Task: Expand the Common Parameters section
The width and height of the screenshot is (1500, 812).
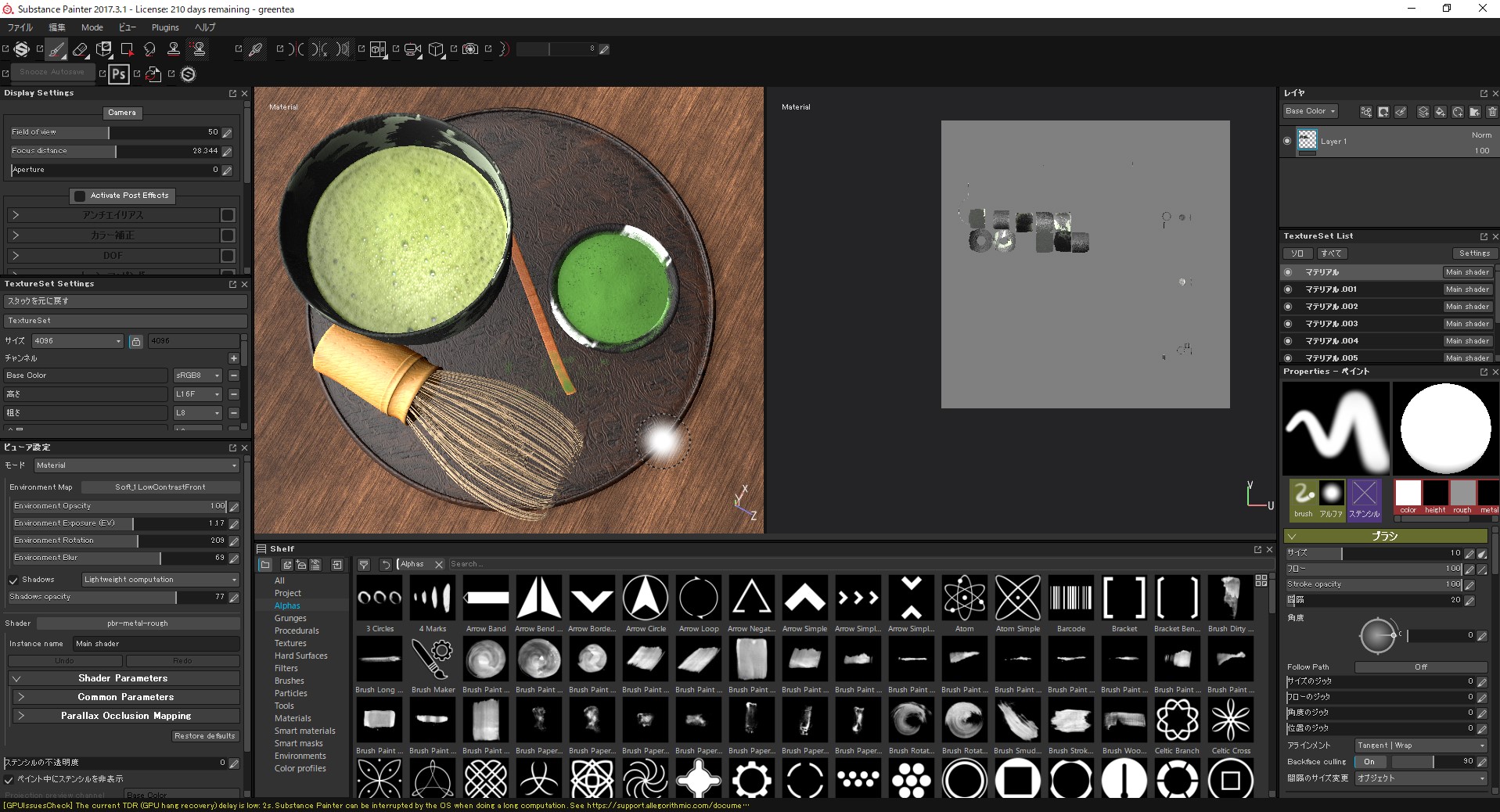Action: (126, 697)
